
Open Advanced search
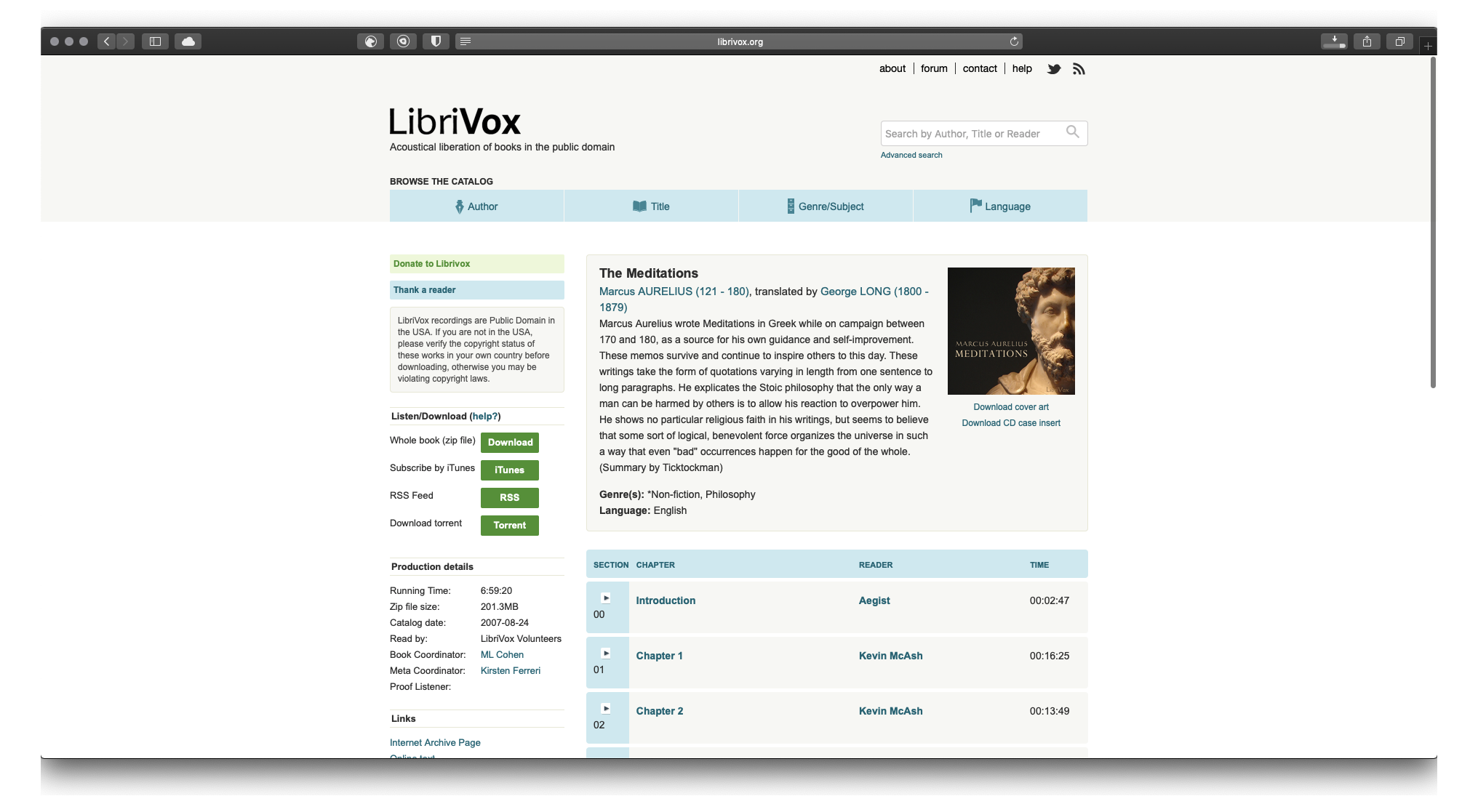(911, 155)
